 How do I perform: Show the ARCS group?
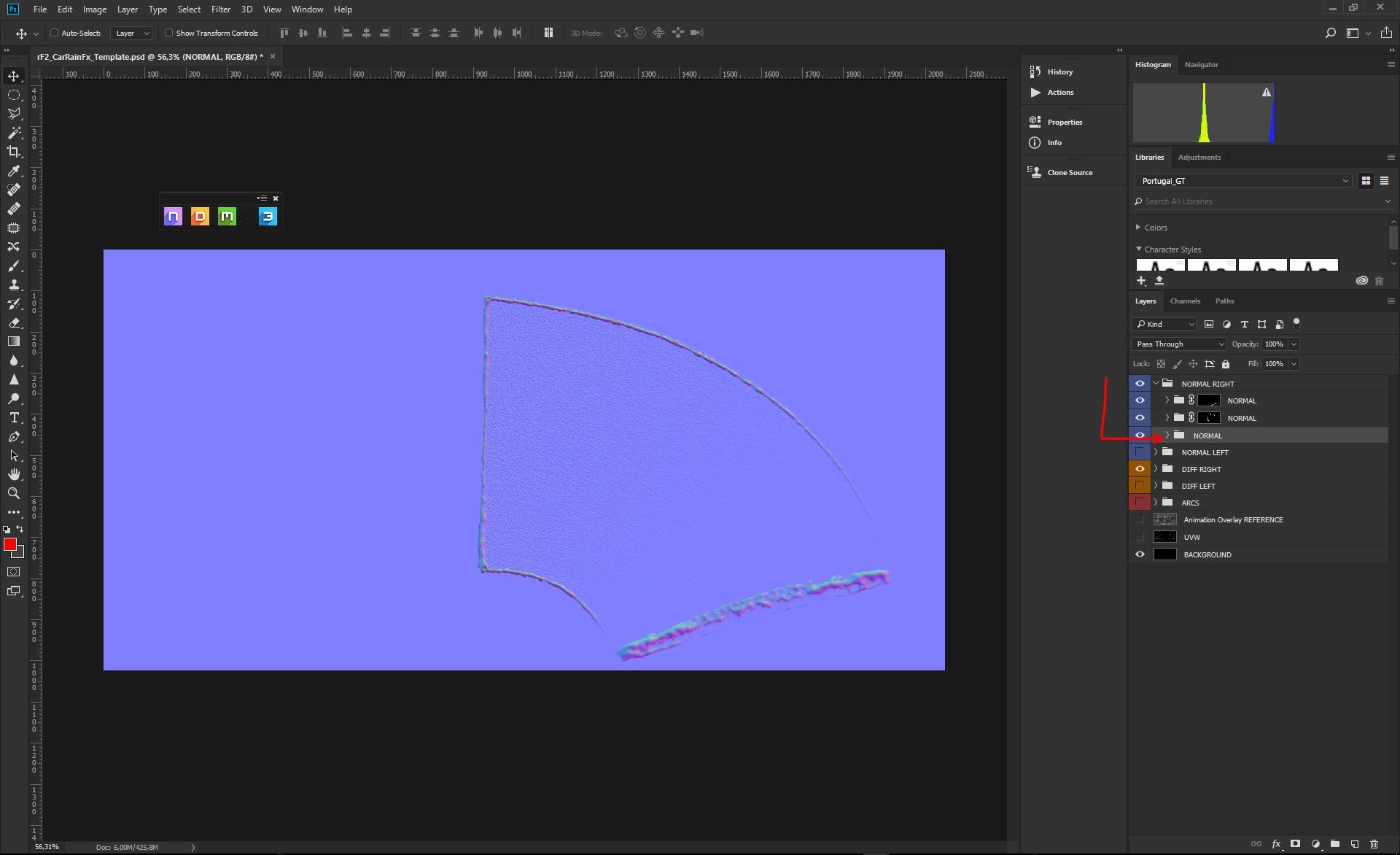tap(1140, 503)
